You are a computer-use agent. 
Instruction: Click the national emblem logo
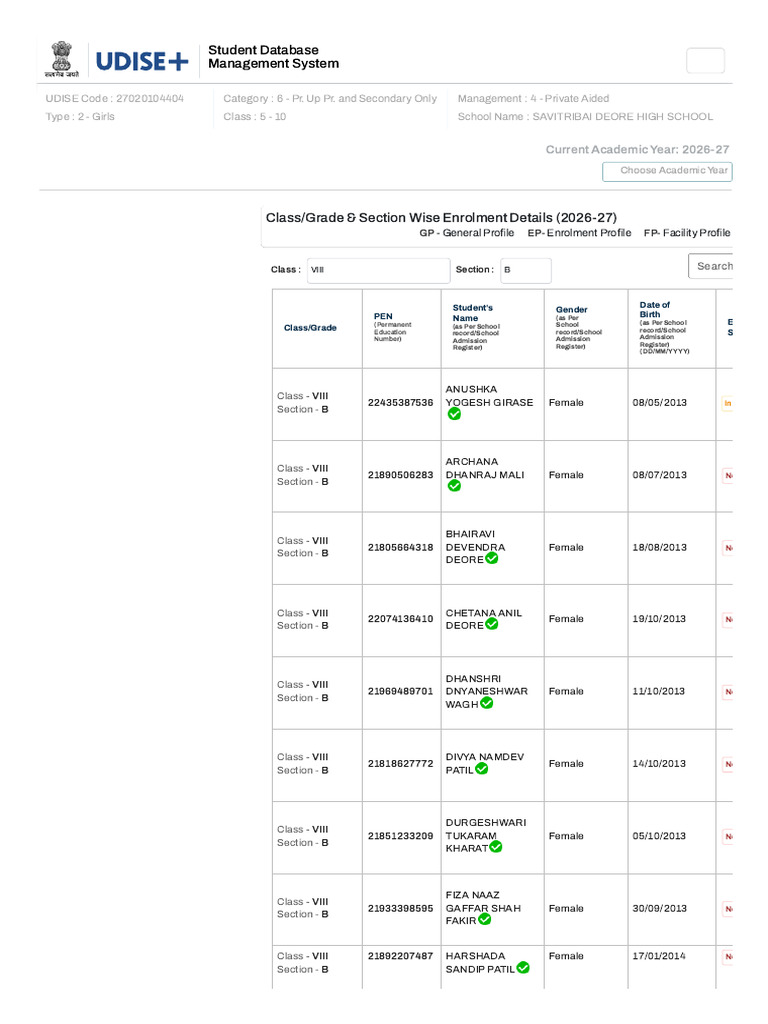point(61,60)
